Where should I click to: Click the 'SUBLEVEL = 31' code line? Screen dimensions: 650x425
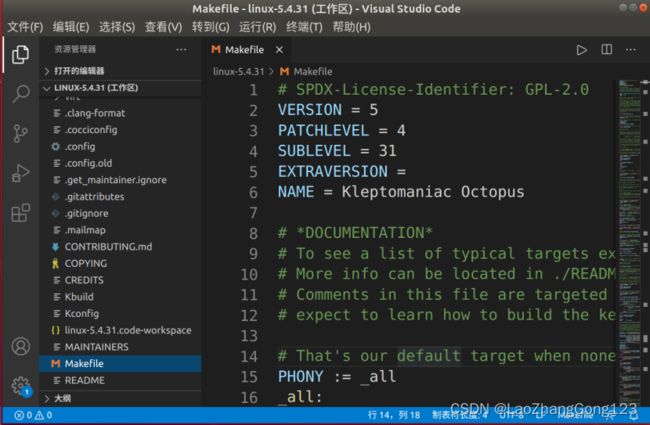[x=337, y=151]
